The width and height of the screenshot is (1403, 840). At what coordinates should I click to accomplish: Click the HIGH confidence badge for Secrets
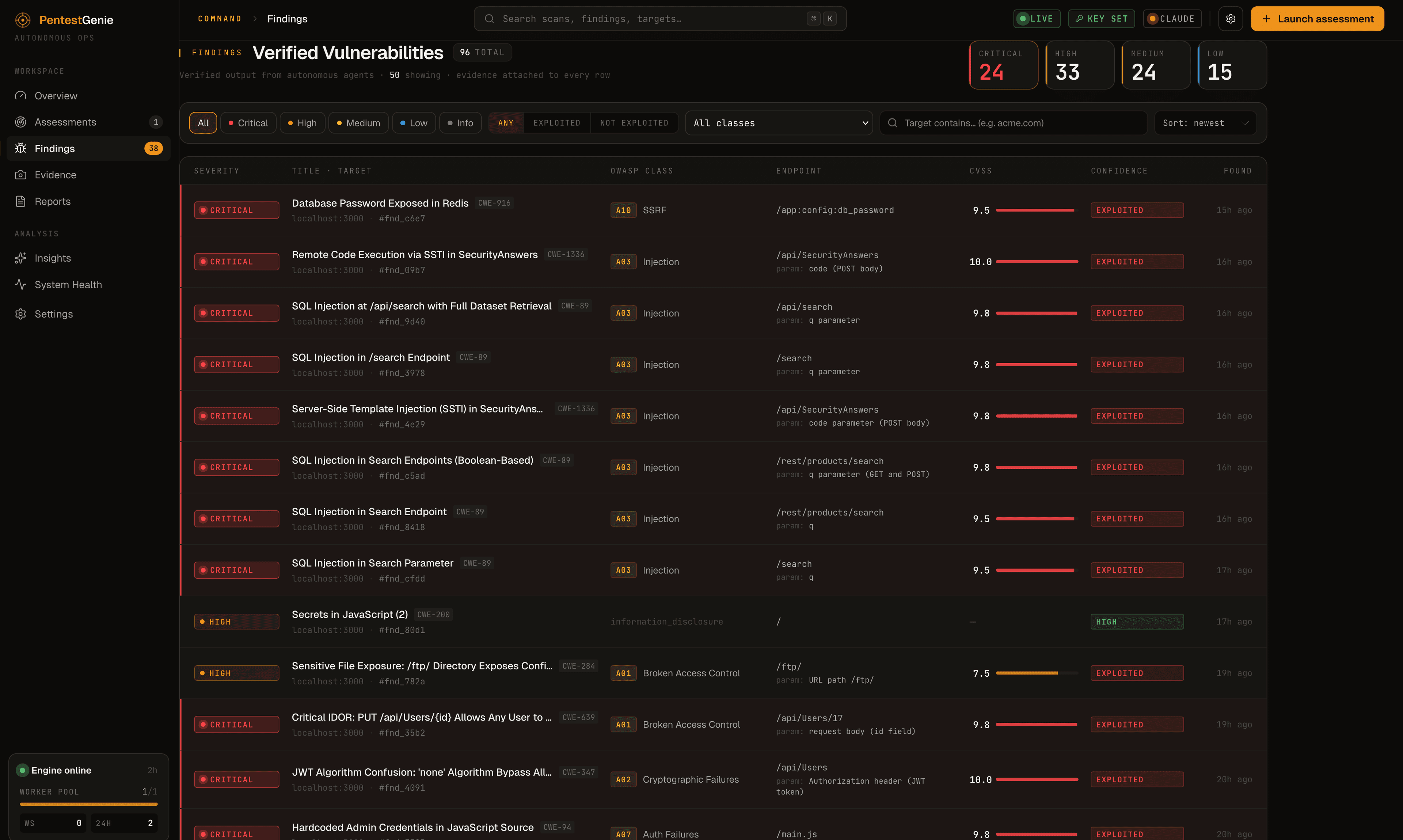click(x=1137, y=622)
